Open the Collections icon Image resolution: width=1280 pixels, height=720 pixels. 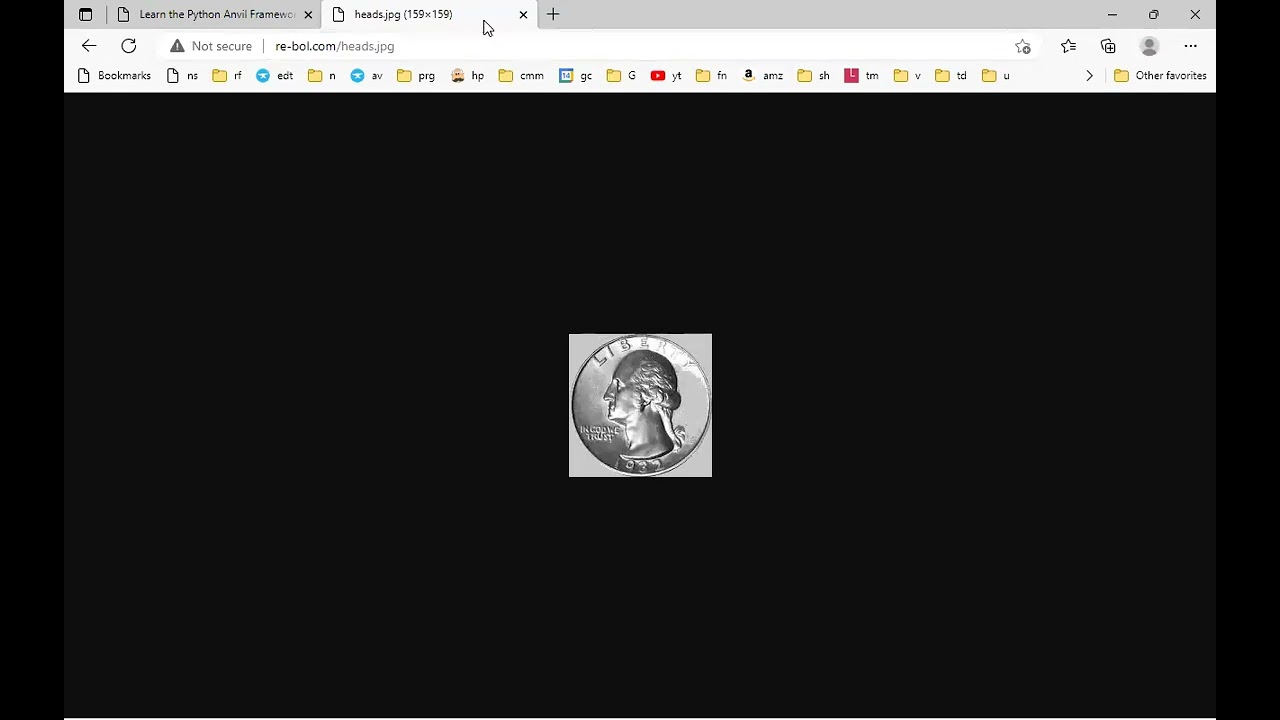pos(1108,46)
